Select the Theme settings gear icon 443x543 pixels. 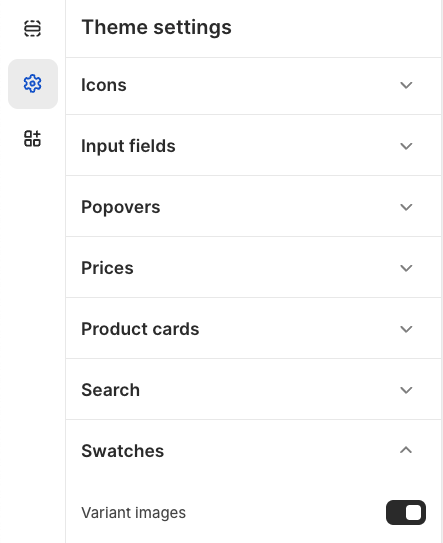coord(33,84)
